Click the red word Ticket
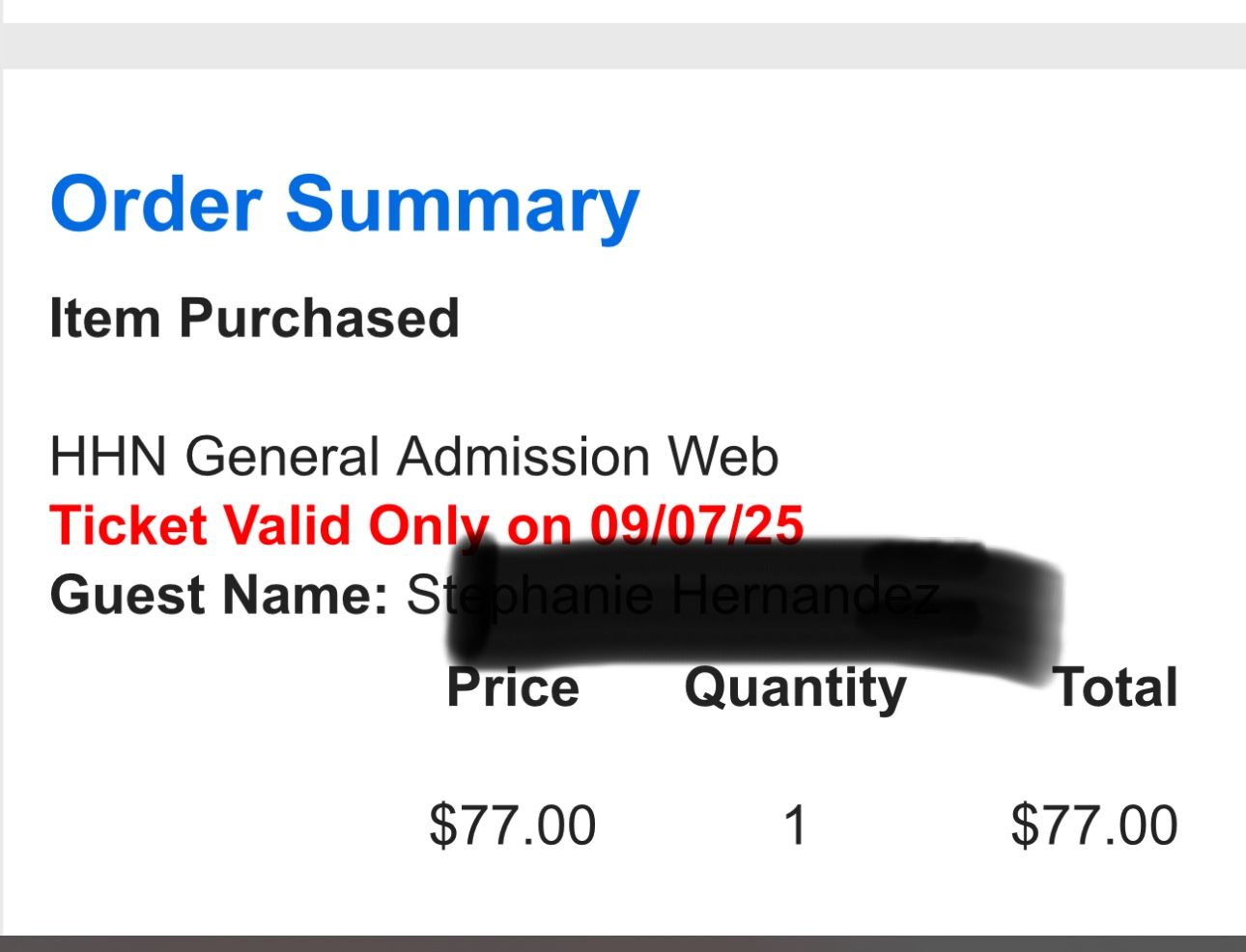Screen dimensions: 1246x952 pyautogui.click(x=128, y=526)
